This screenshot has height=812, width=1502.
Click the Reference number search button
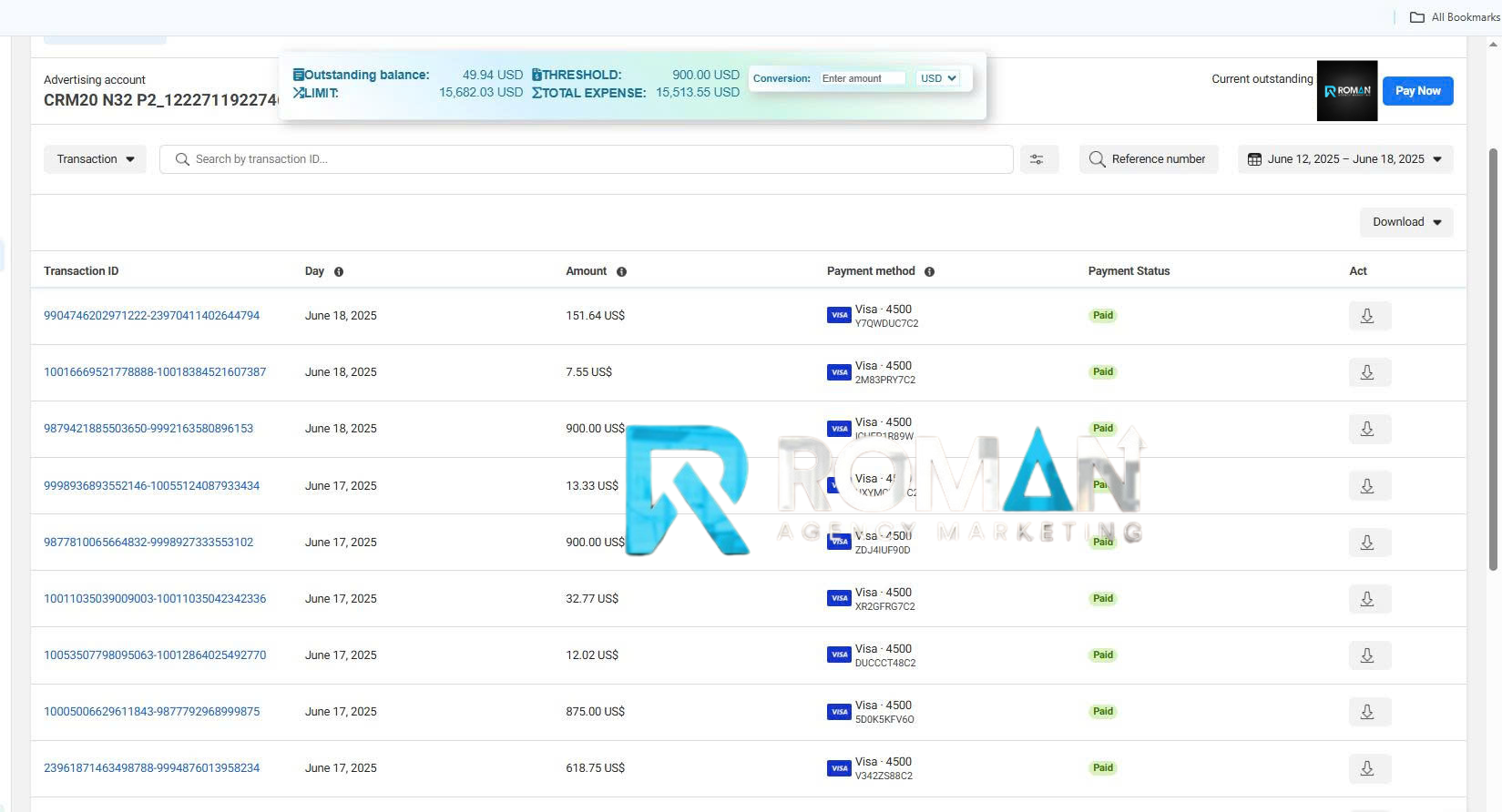tap(1148, 159)
